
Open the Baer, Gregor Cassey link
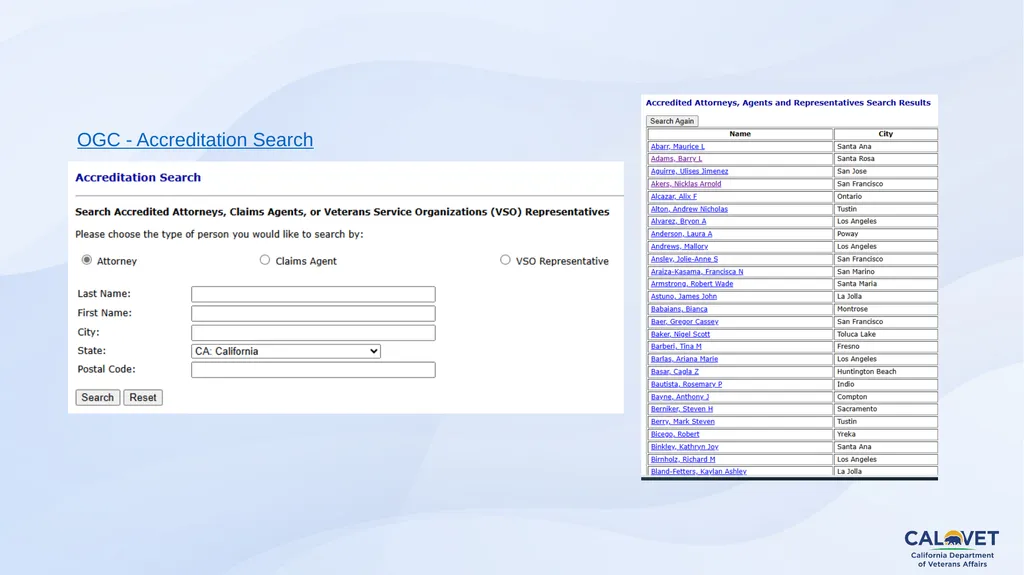[x=684, y=321]
